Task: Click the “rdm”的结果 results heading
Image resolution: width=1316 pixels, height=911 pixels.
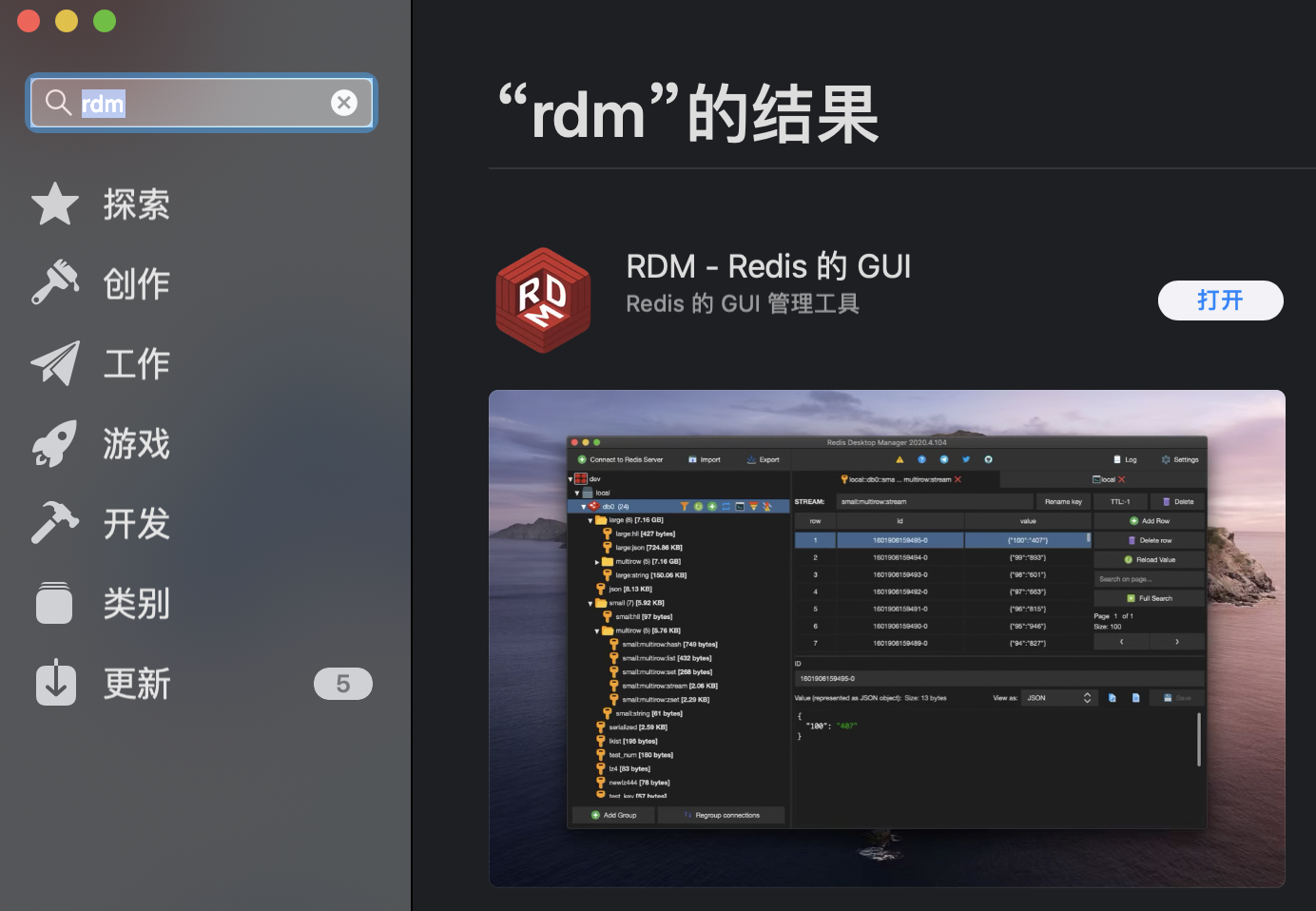Action: [688, 114]
